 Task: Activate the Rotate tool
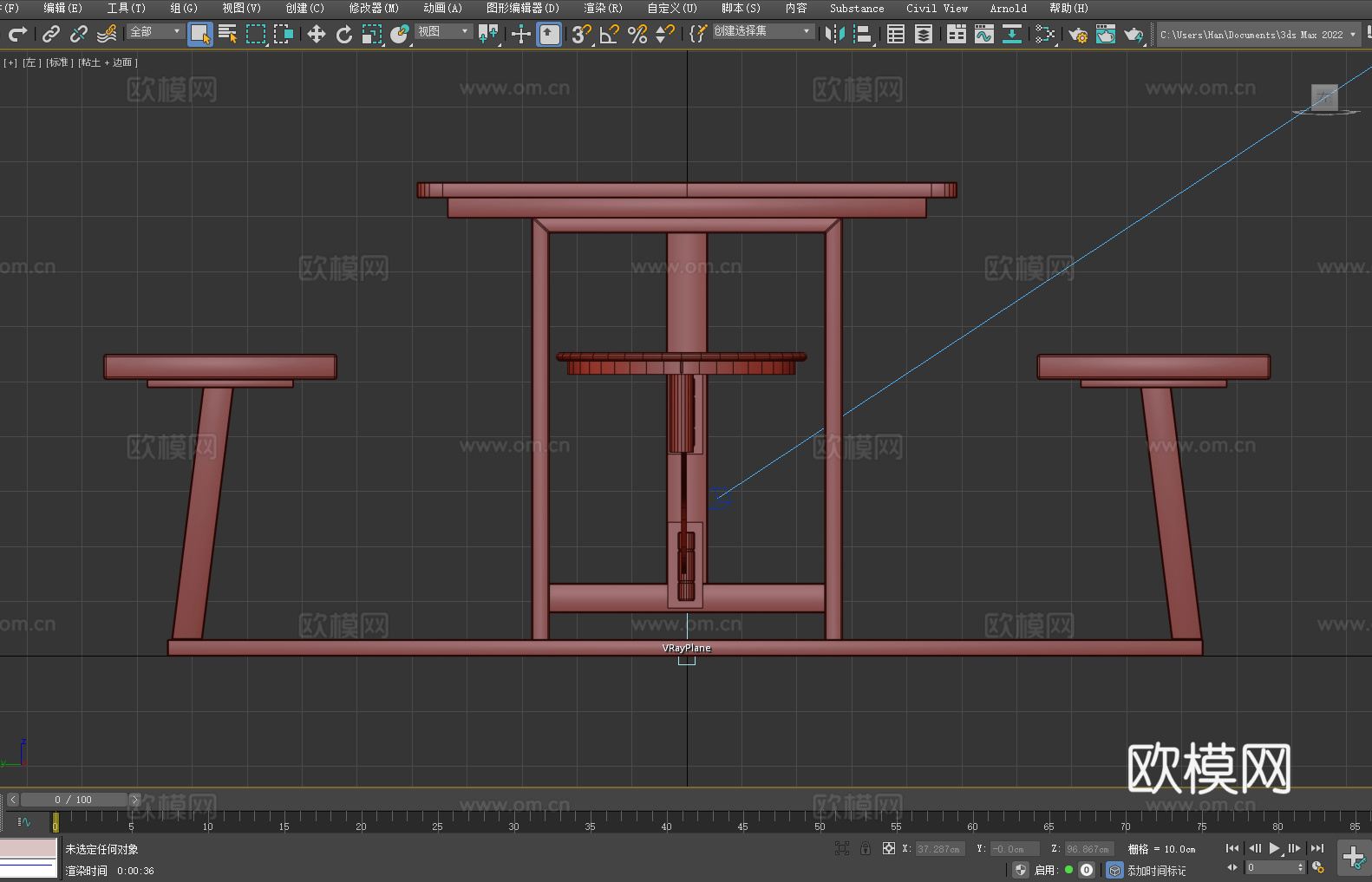(344, 34)
